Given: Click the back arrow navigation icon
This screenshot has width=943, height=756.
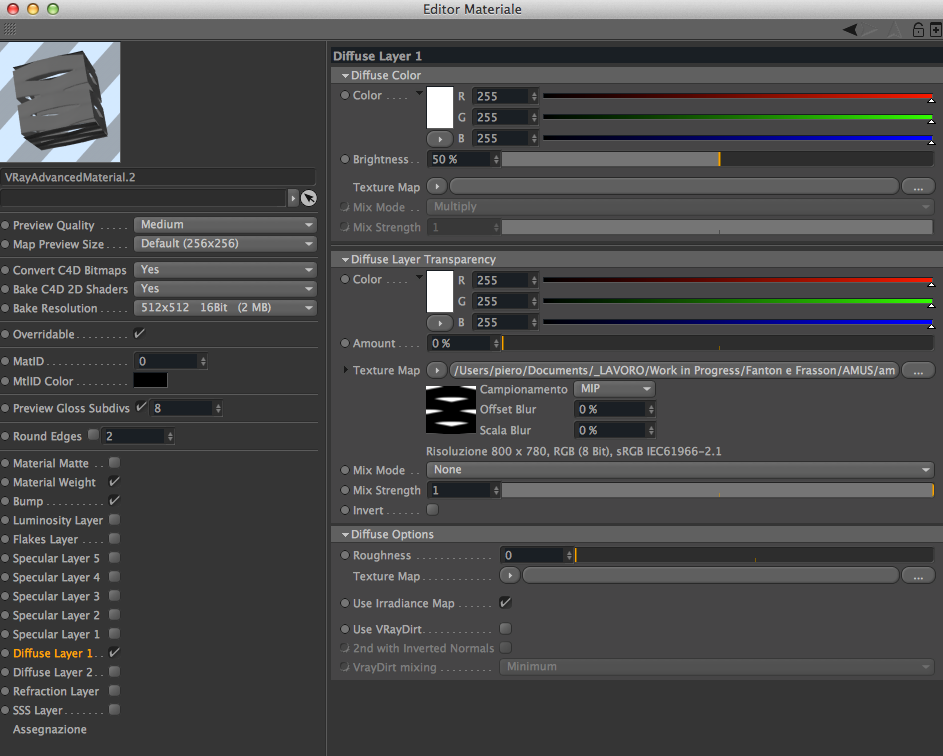Looking at the screenshot, I should click(x=850, y=29).
